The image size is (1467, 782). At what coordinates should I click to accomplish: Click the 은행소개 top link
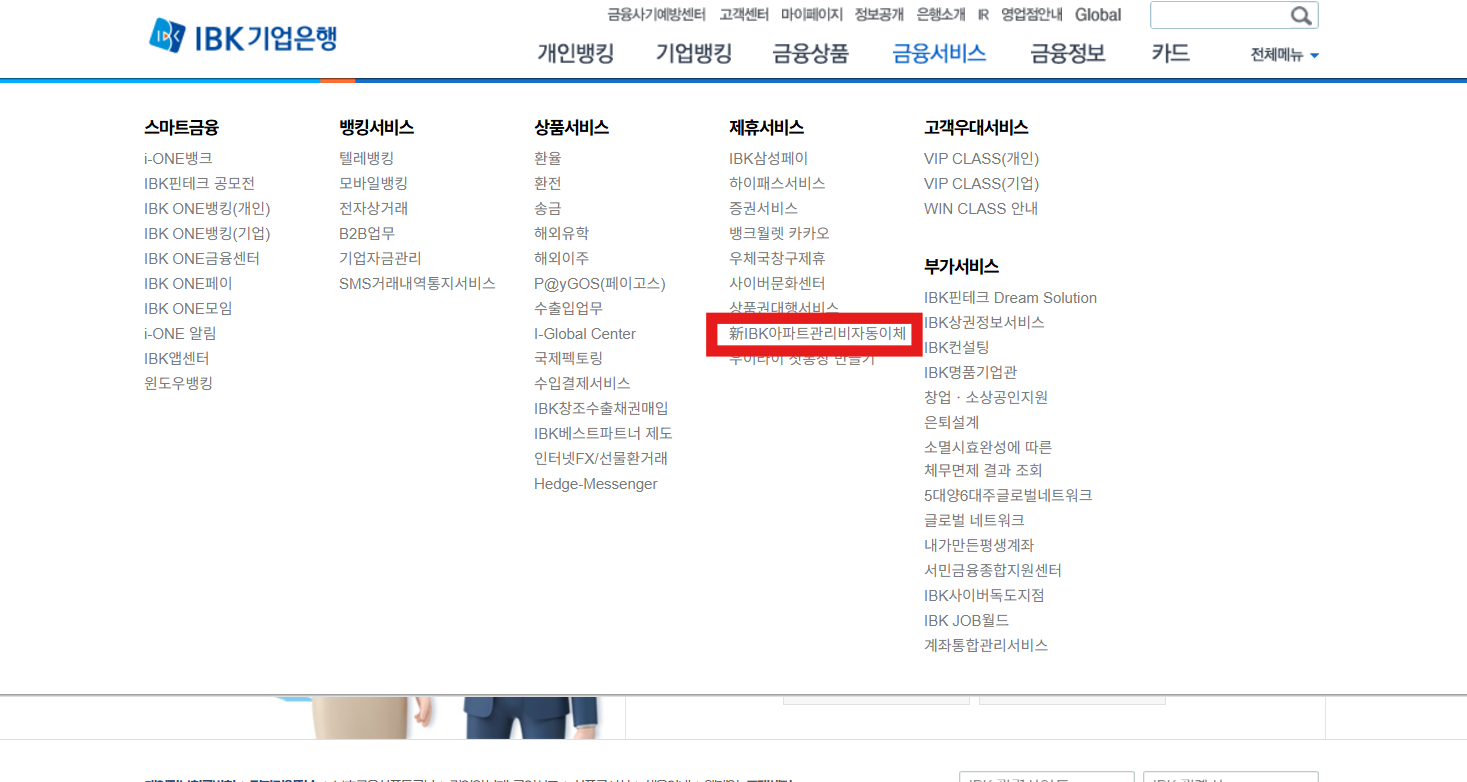point(941,15)
